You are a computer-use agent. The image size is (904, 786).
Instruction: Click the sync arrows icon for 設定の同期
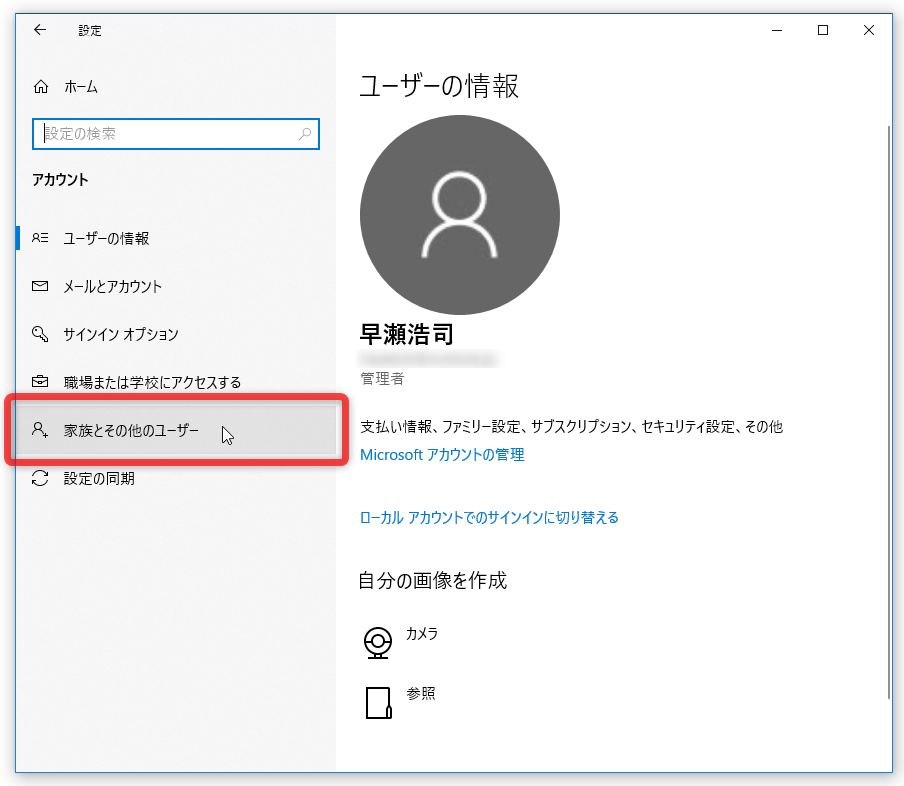click(40, 477)
